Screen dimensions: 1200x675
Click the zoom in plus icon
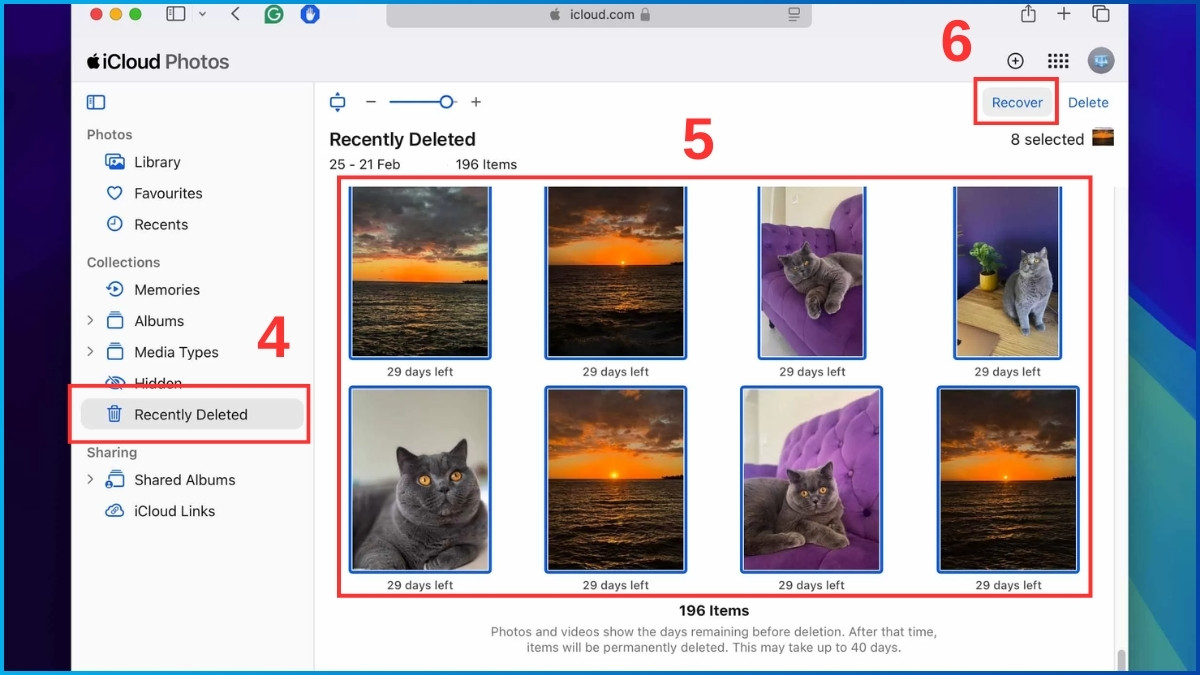(x=476, y=102)
